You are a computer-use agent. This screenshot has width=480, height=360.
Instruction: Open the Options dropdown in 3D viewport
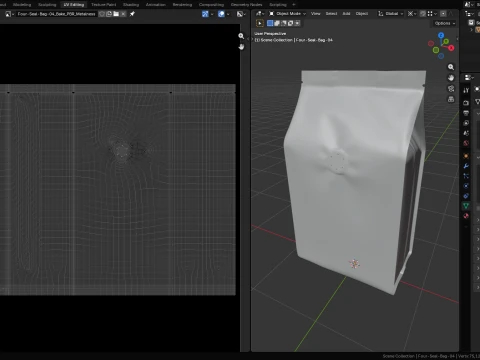click(x=444, y=23)
